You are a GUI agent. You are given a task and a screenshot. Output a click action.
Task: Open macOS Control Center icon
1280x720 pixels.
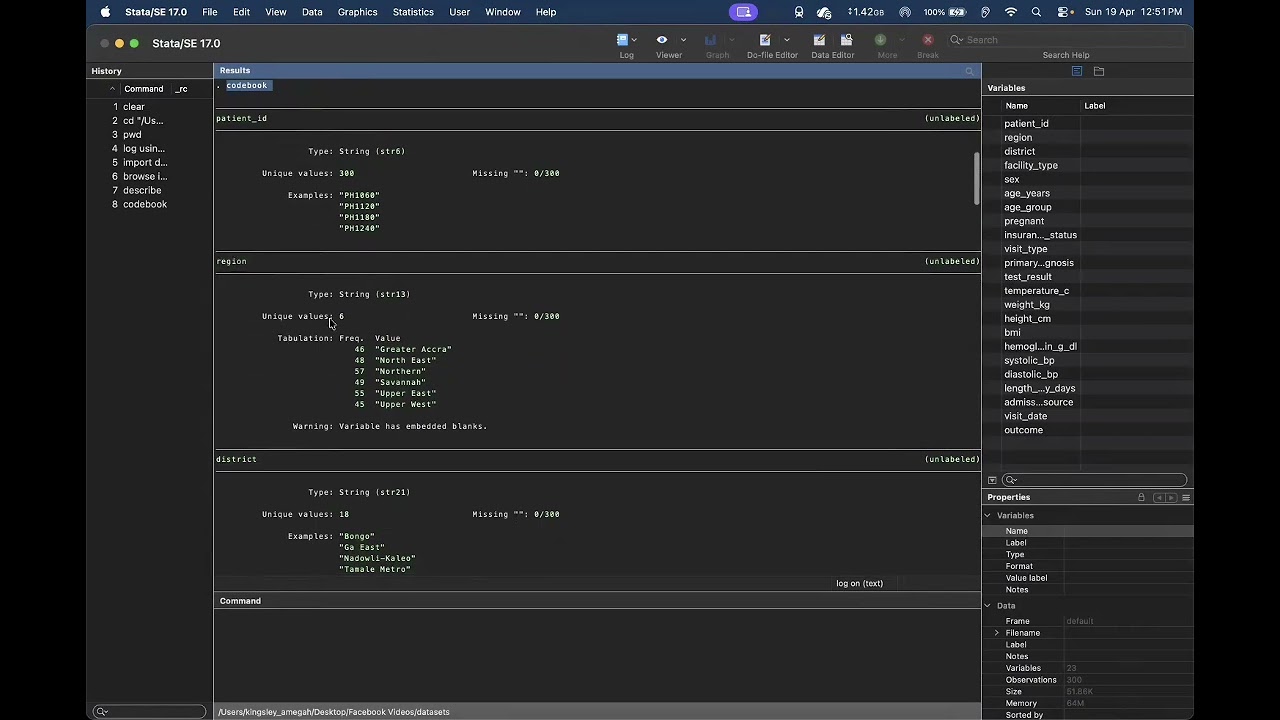click(1065, 12)
